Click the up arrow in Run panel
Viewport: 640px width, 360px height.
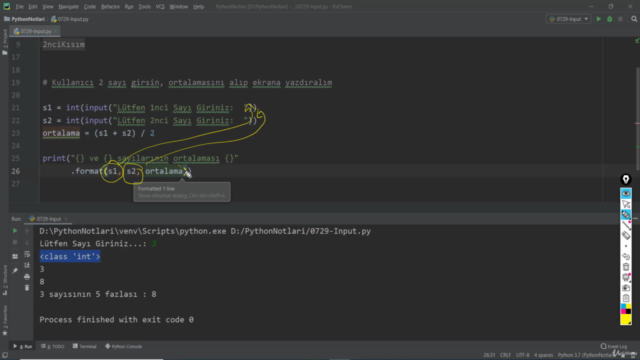pos(27,231)
